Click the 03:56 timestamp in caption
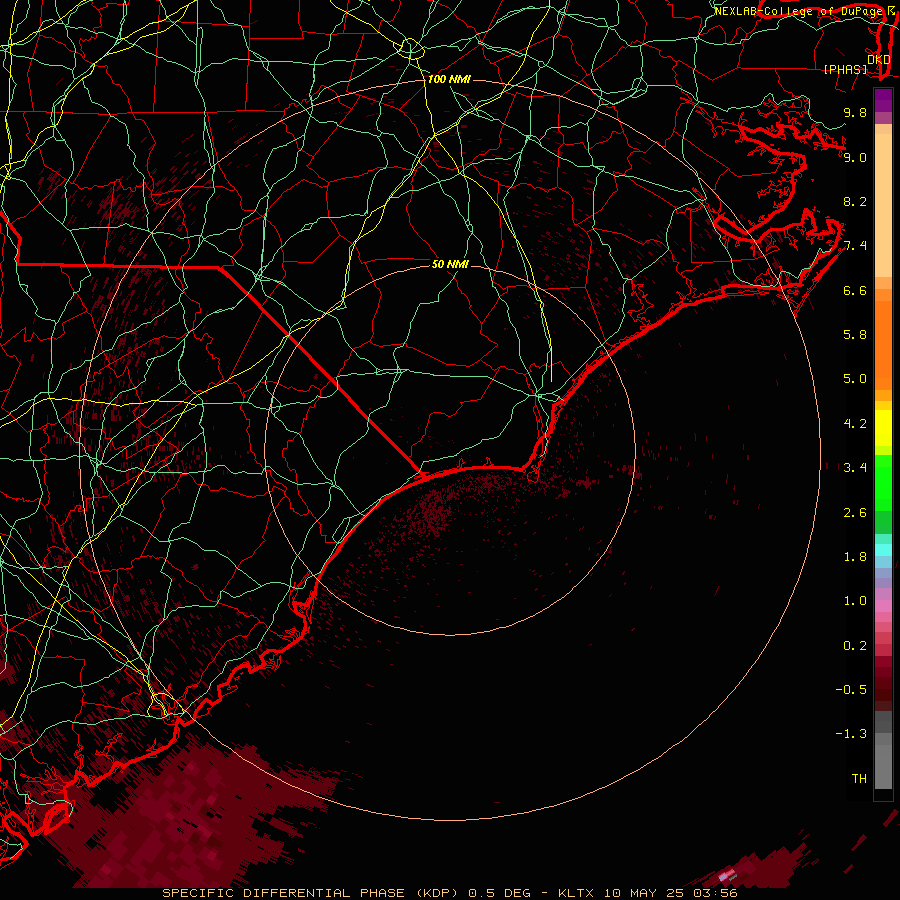 pos(716,893)
